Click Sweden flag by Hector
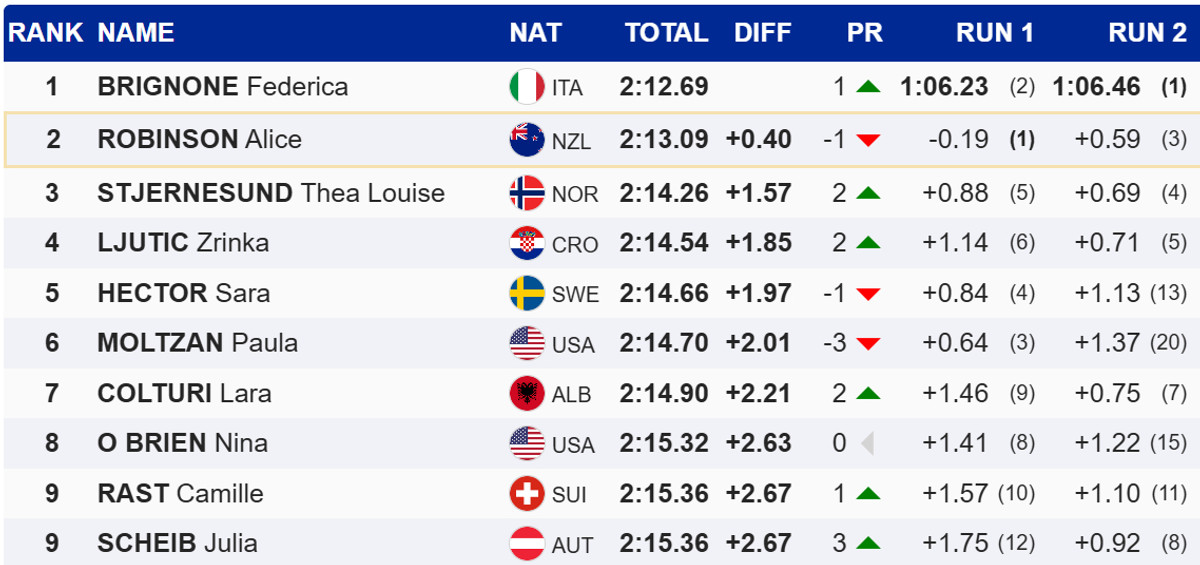1200x565 pixels. (527, 293)
